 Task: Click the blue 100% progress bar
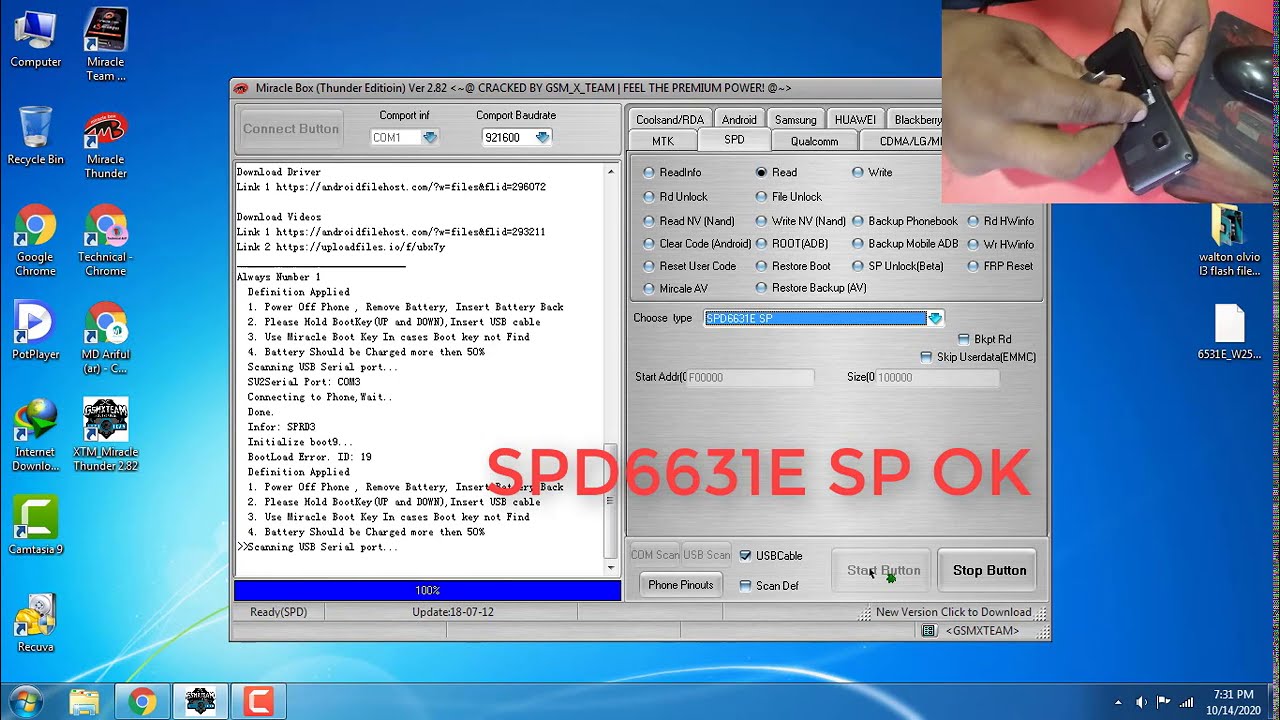coord(427,591)
